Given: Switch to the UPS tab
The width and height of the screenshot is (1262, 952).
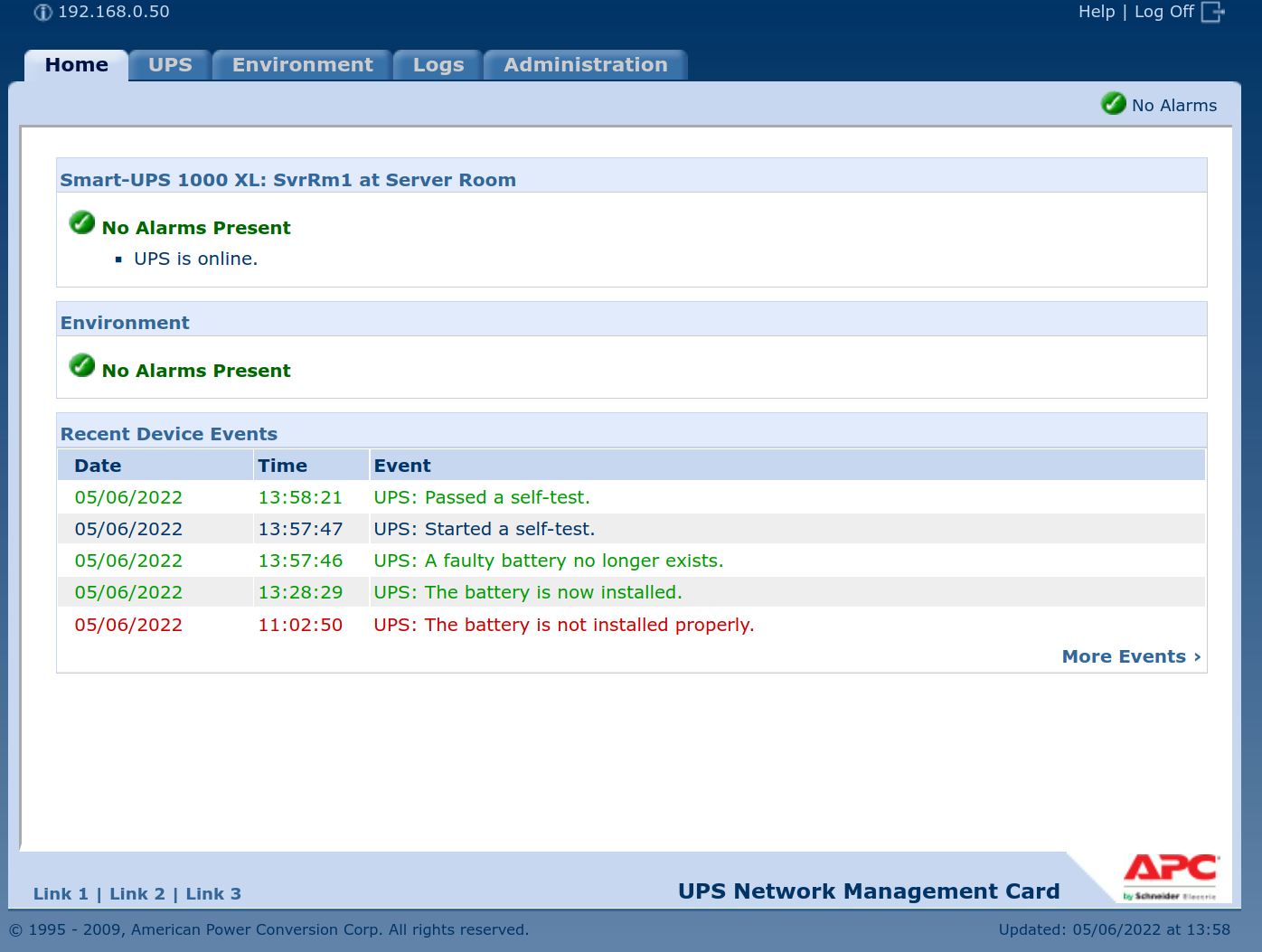Looking at the screenshot, I should 170,65.
